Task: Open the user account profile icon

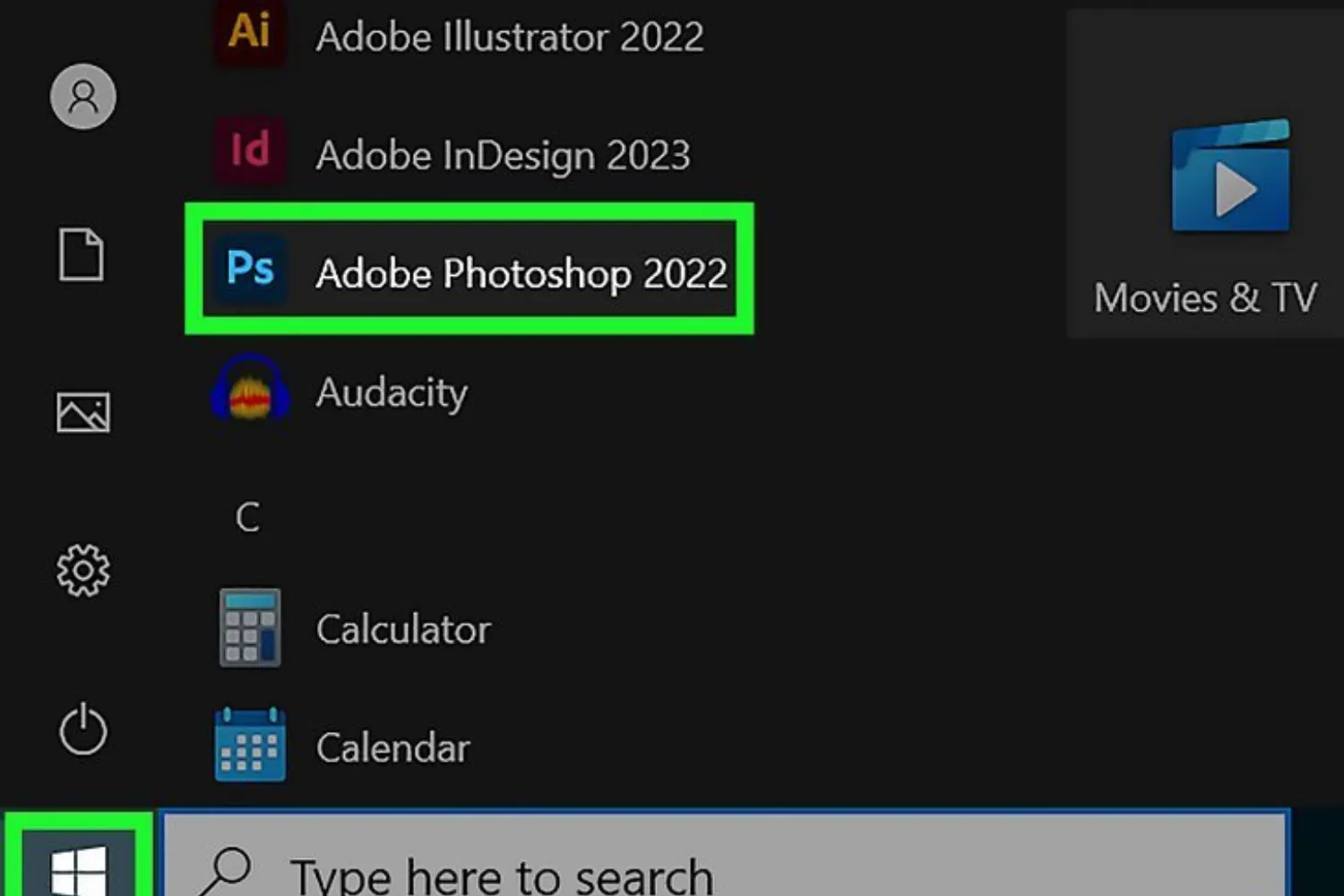Action: point(82,96)
